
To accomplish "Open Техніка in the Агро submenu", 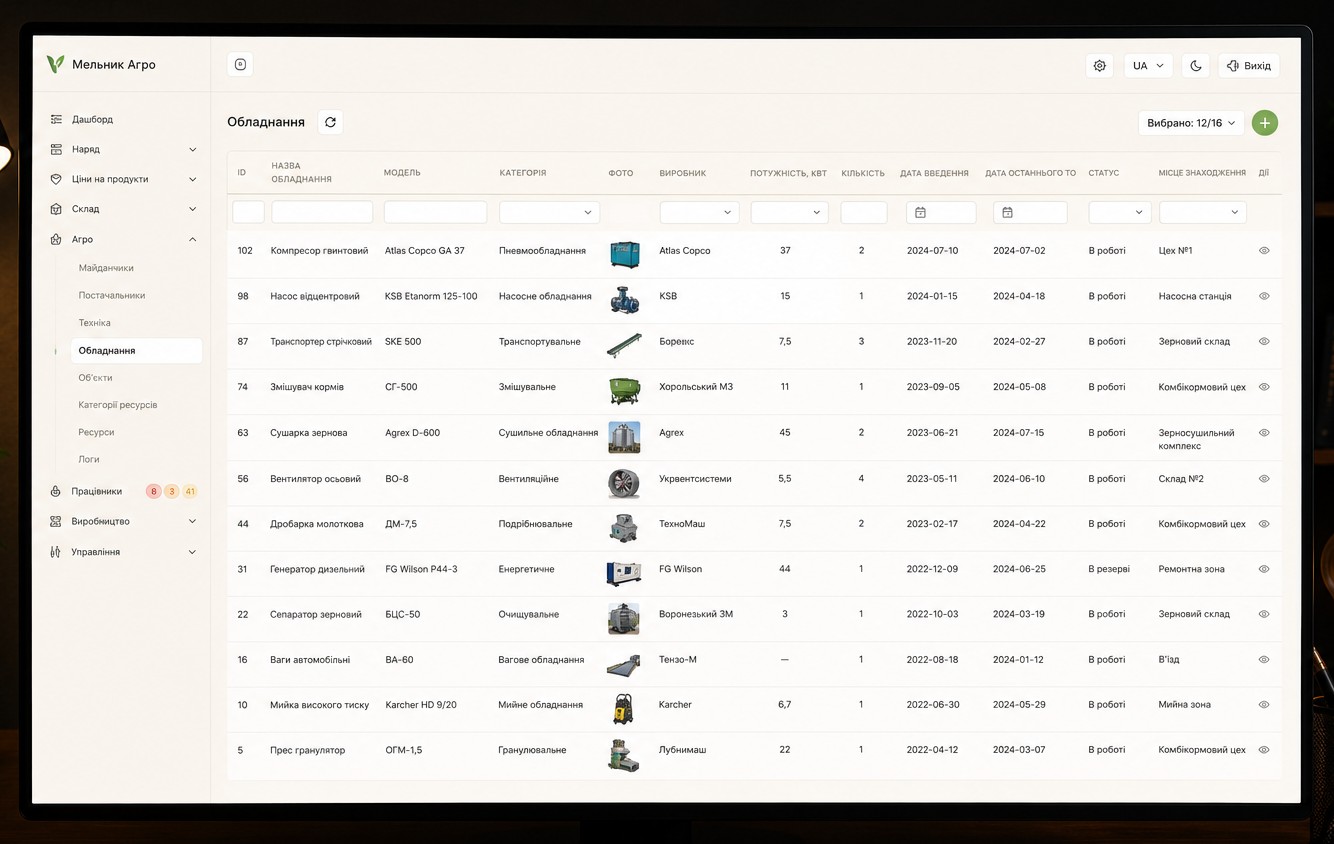I will 95,323.
